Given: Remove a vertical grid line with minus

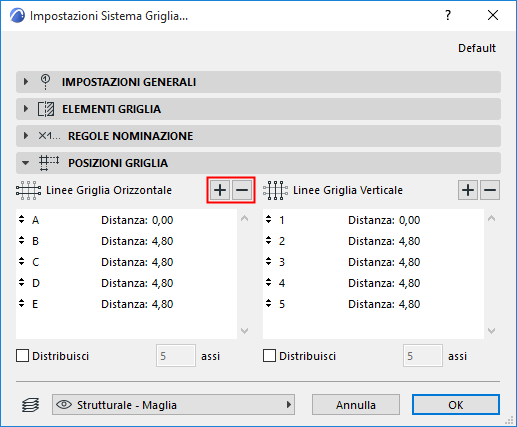Looking at the screenshot, I should pyautogui.click(x=490, y=190).
